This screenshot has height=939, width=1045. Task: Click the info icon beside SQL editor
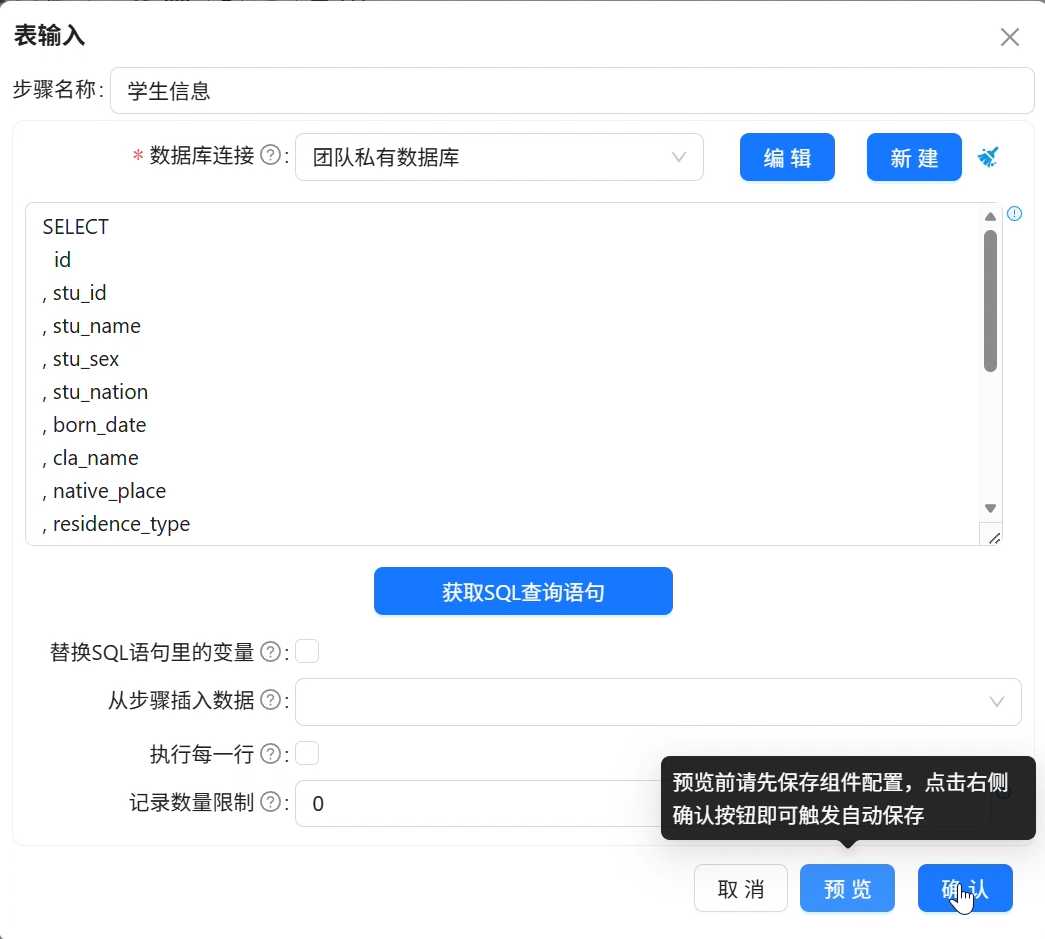click(1014, 213)
